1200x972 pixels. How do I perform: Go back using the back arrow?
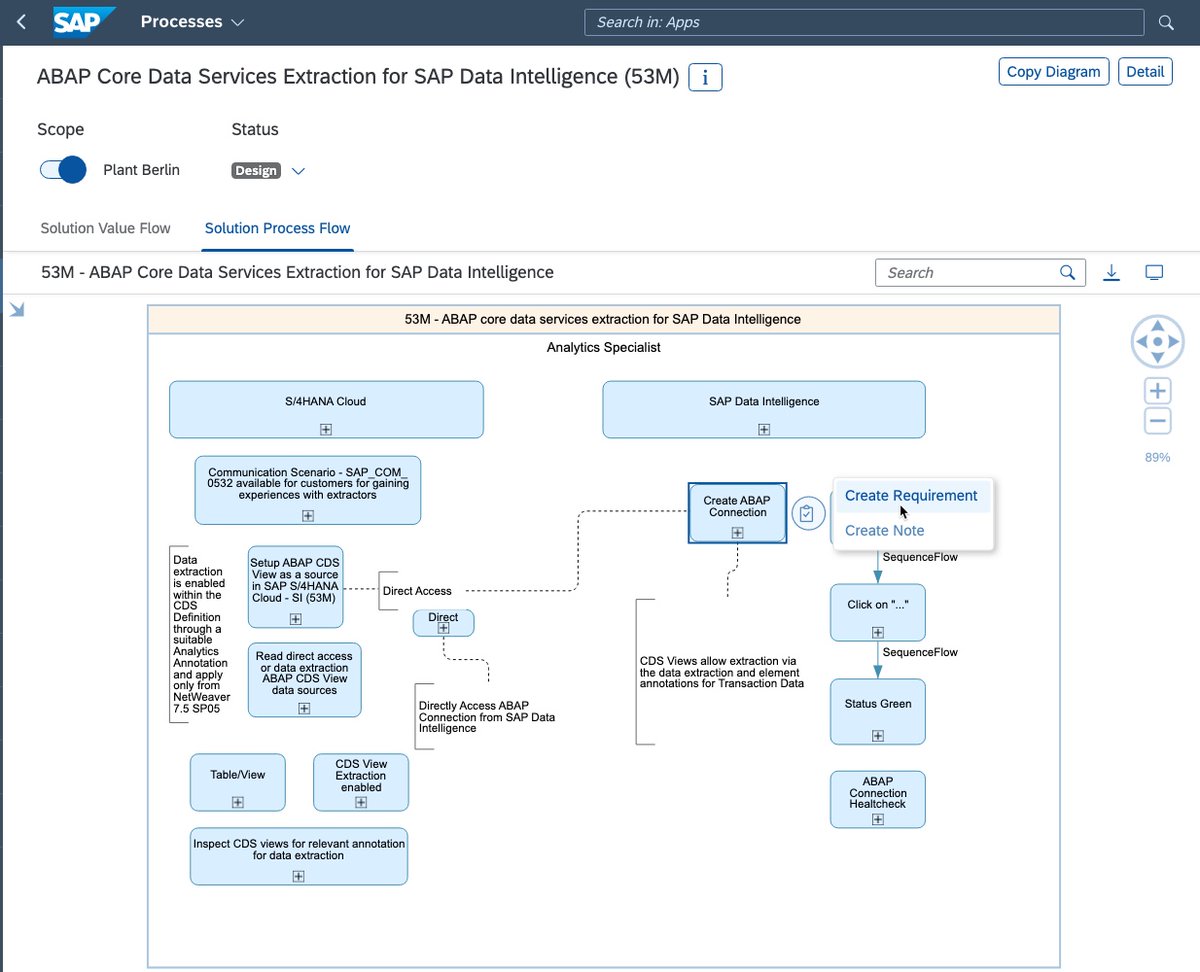(x=22, y=22)
